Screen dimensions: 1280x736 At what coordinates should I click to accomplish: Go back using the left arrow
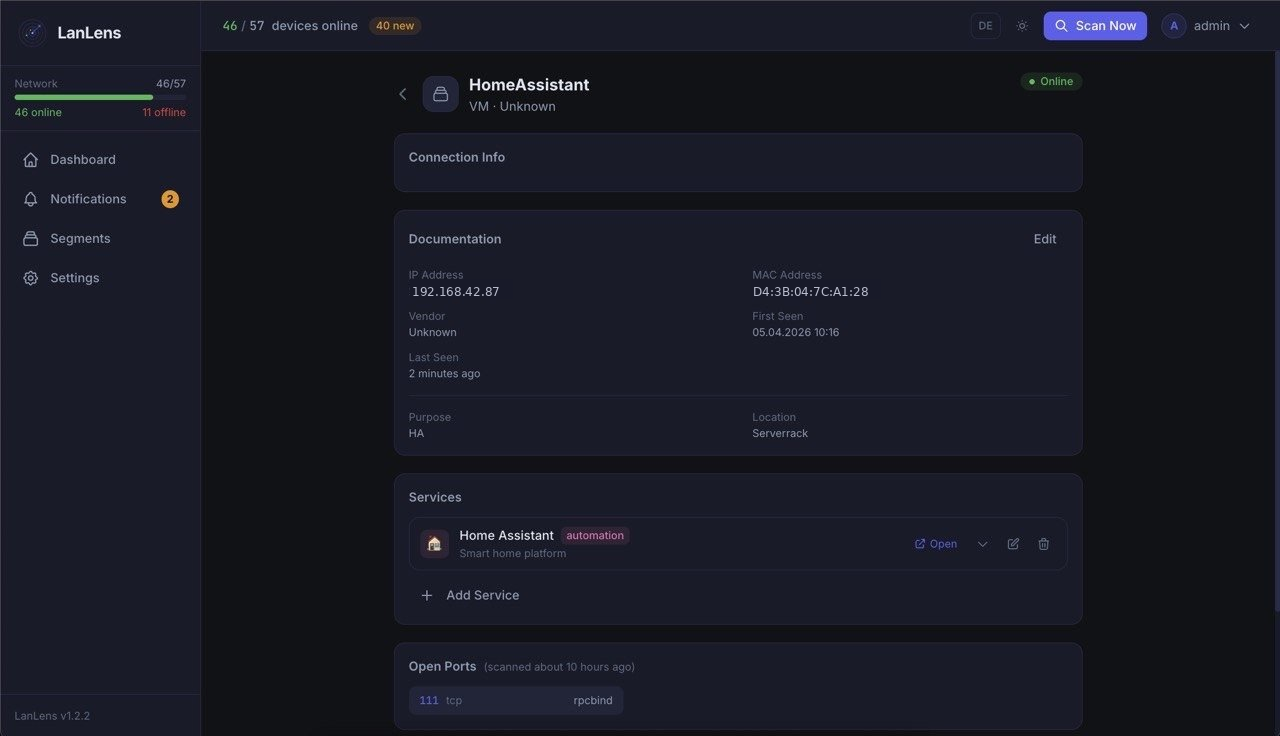click(403, 94)
